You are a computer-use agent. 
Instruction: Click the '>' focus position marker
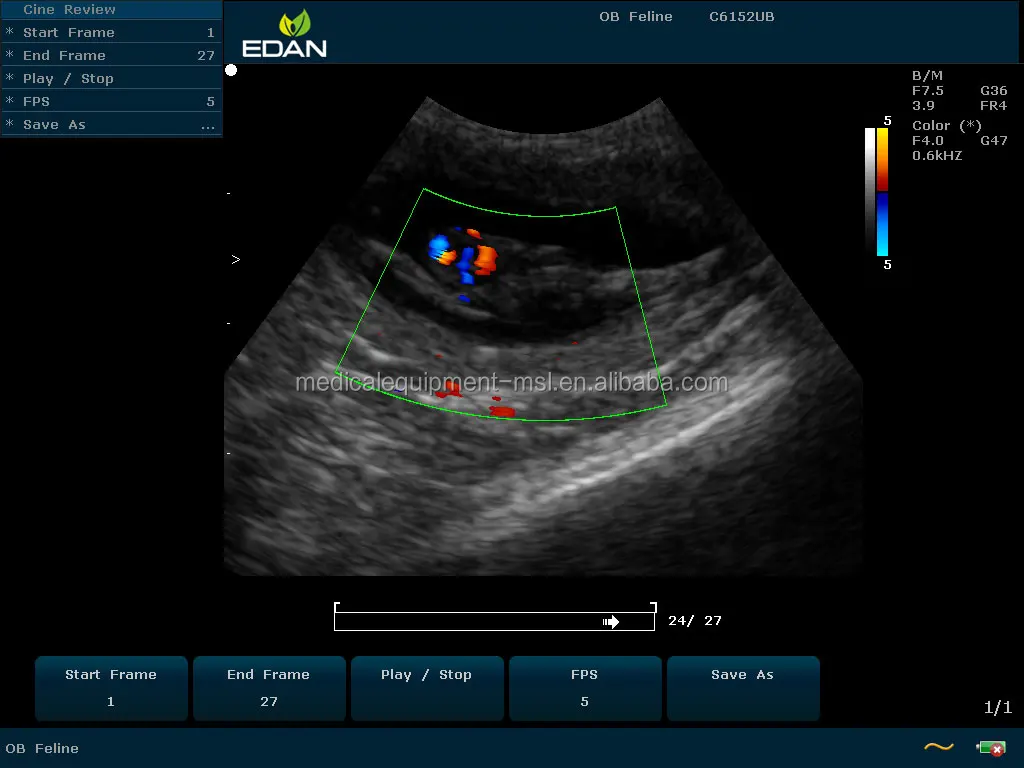click(236, 259)
